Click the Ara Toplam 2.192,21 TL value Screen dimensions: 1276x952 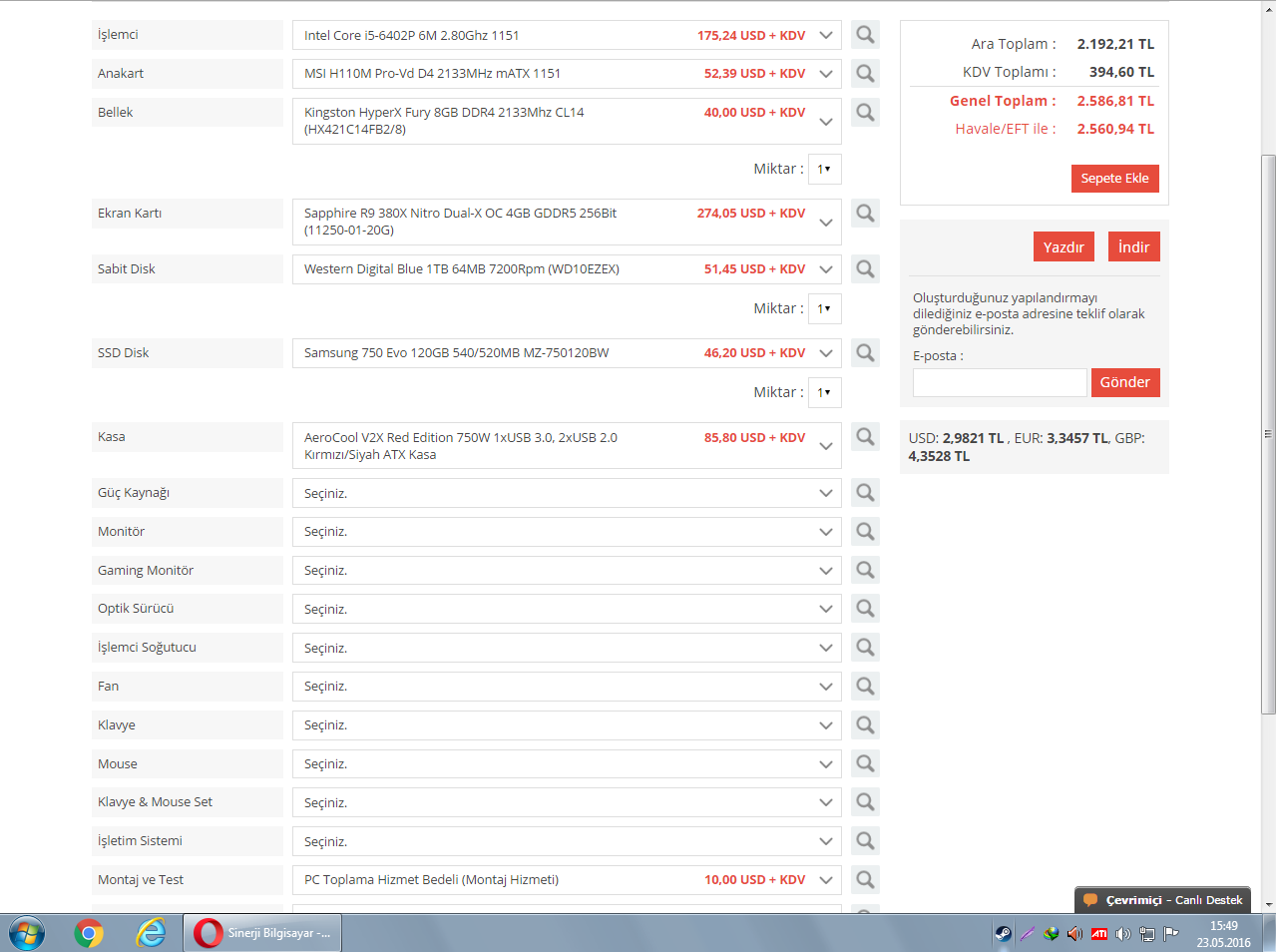click(1115, 44)
